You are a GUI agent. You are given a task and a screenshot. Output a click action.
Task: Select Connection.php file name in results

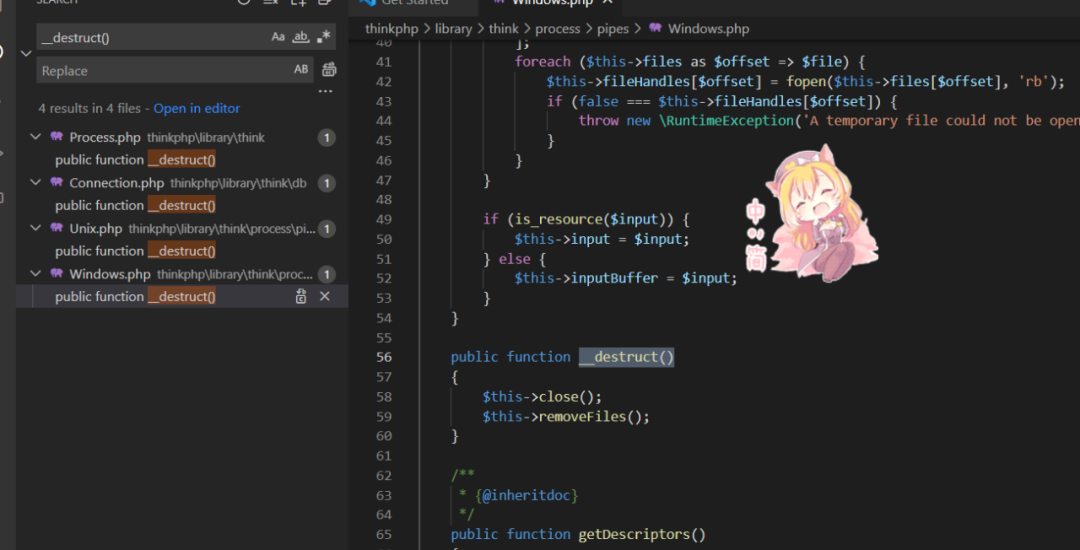(x=116, y=183)
